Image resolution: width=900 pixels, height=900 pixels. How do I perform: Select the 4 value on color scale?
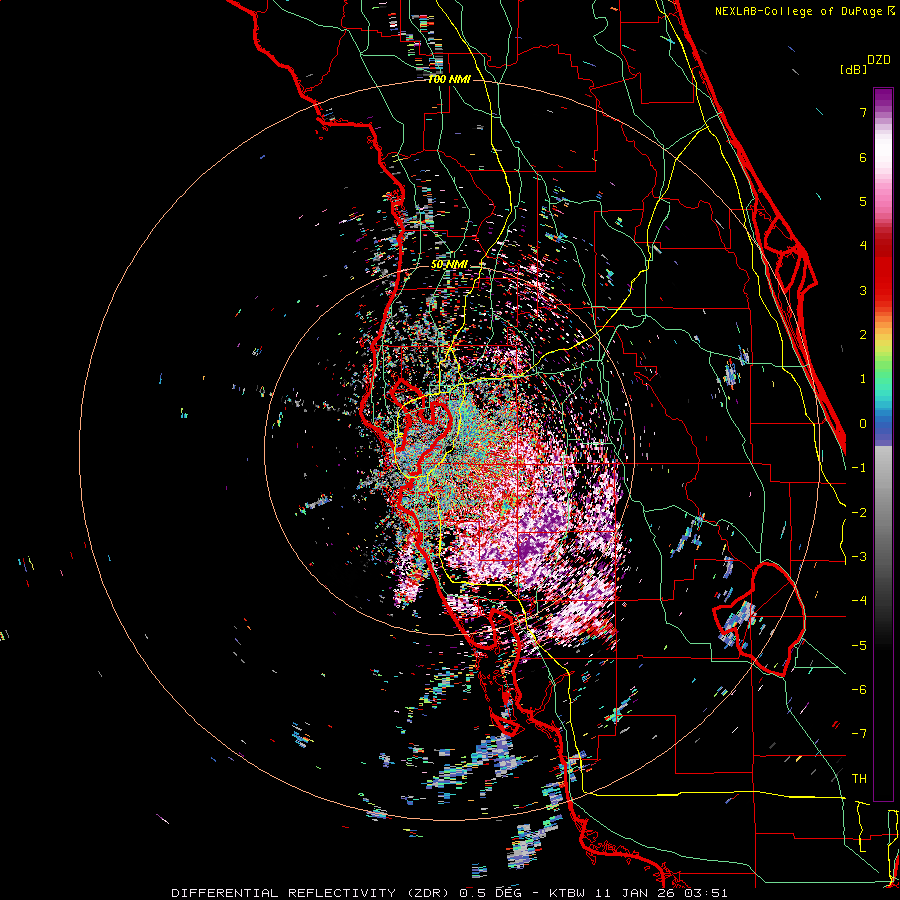863,246
